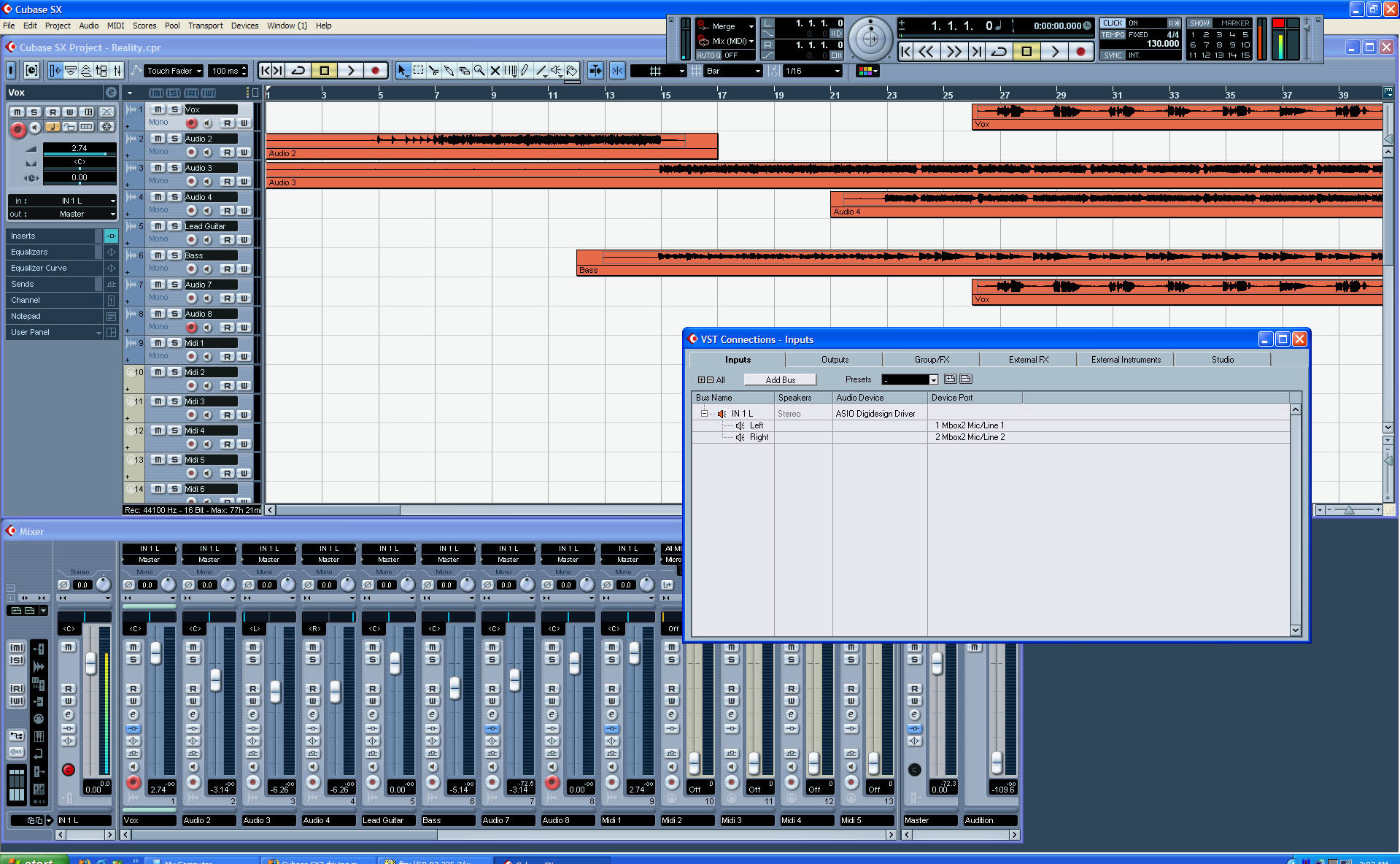The image size is (1400, 864).
Task: Toggle record enable on Audio 3 track
Action: pos(192,182)
